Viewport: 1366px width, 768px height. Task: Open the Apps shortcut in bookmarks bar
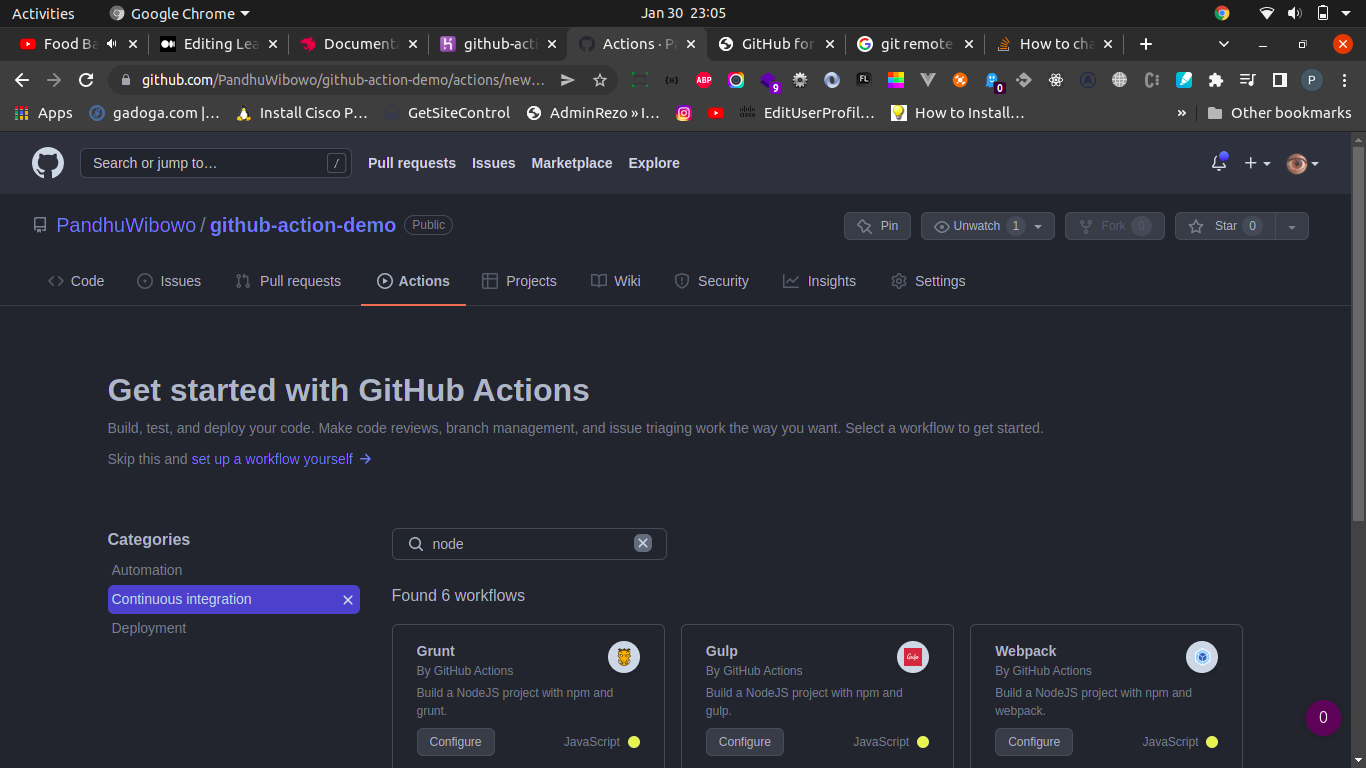pos(43,113)
